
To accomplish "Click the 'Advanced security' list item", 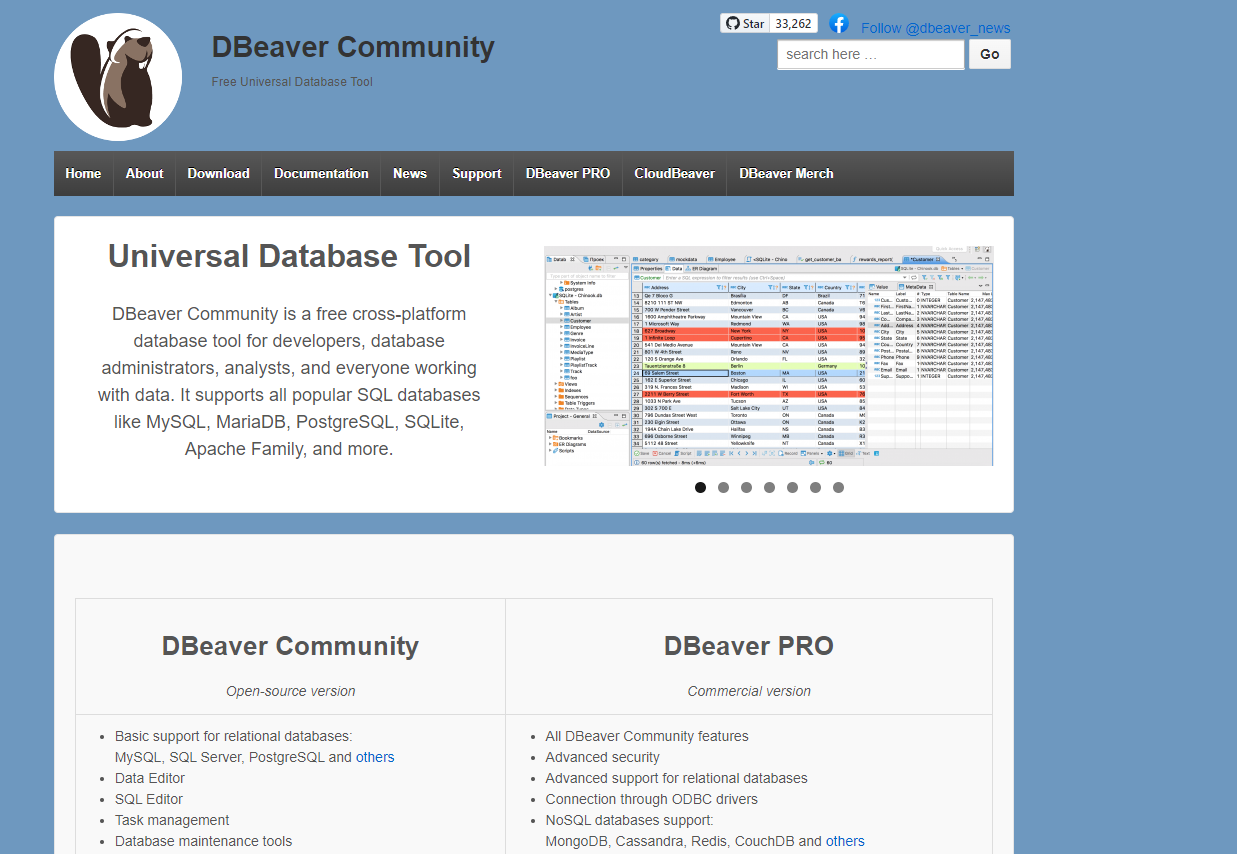I will (x=603, y=757).
